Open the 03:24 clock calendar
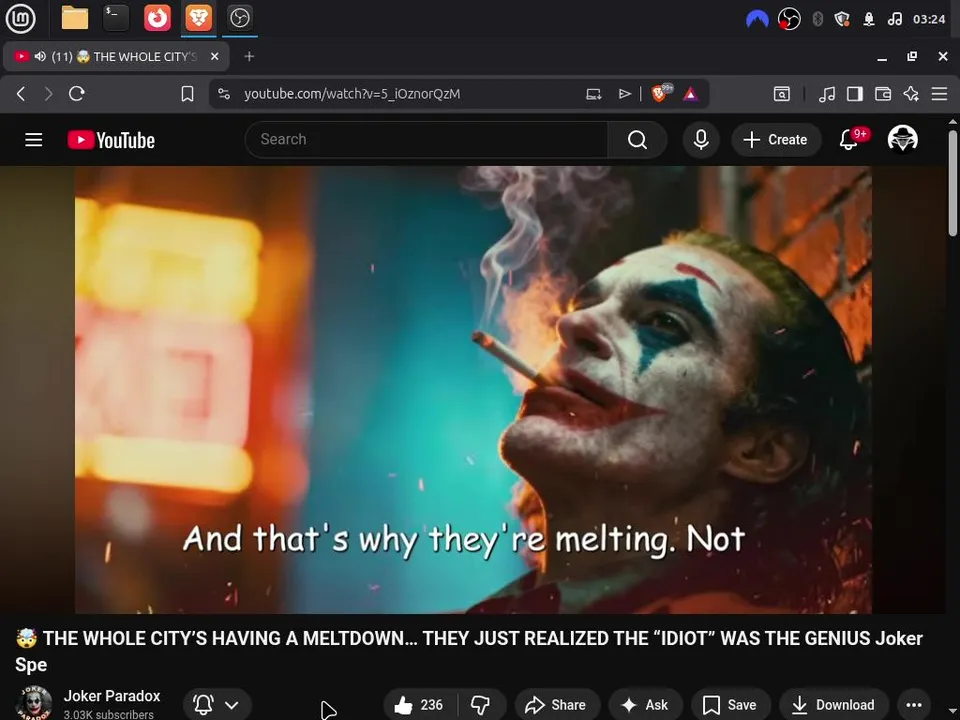Image resolution: width=960 pixels, height=720 pixels. [929, 20]
